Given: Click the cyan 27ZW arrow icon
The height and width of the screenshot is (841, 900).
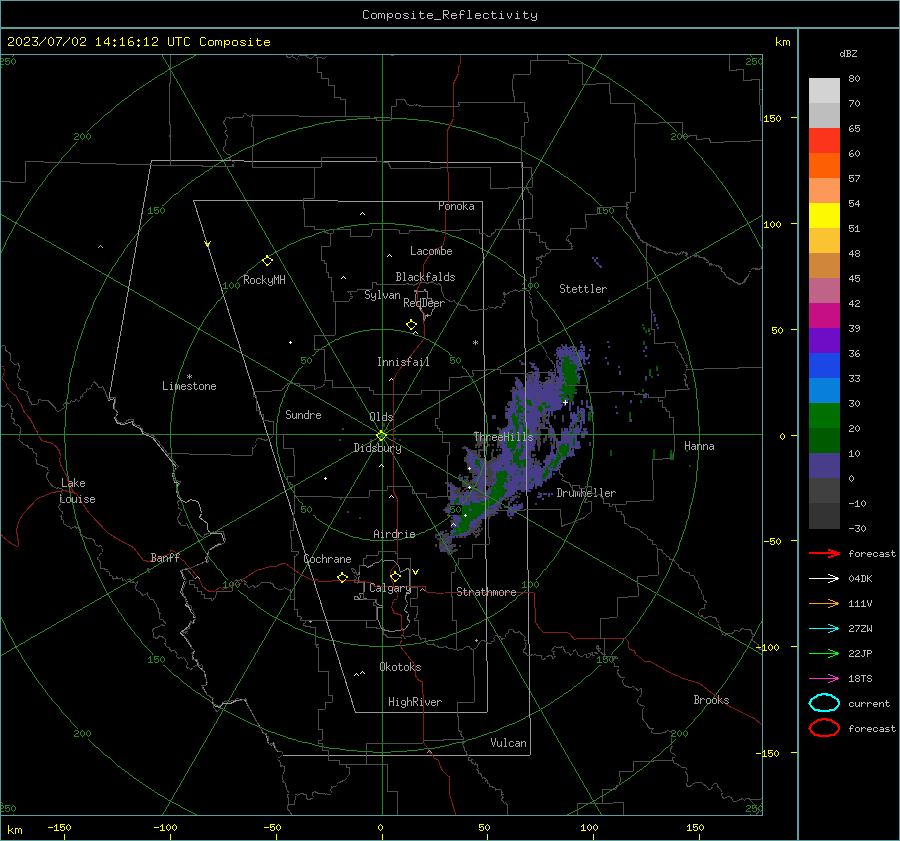Looking at the screenshot, I should (824, 629).
